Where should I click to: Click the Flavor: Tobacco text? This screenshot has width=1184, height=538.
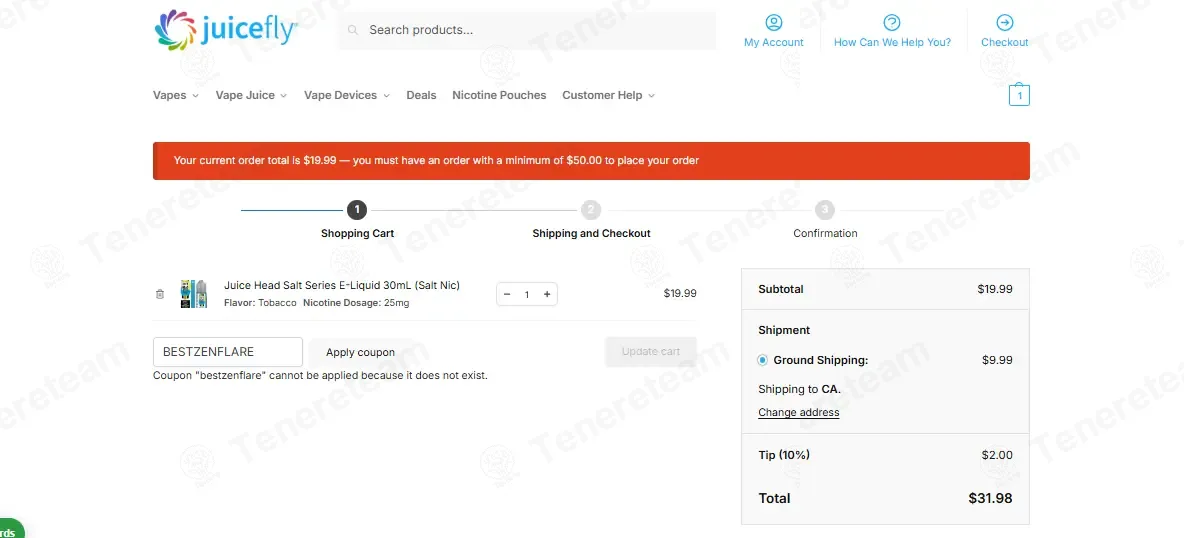click(261, 303)
